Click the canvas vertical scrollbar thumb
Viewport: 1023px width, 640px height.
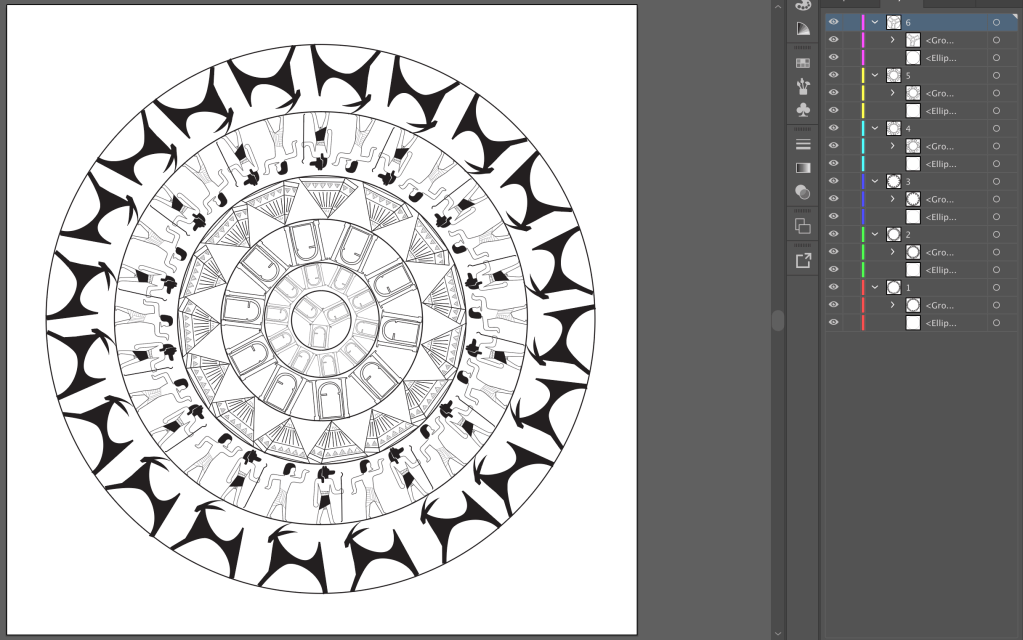(778, 320)
